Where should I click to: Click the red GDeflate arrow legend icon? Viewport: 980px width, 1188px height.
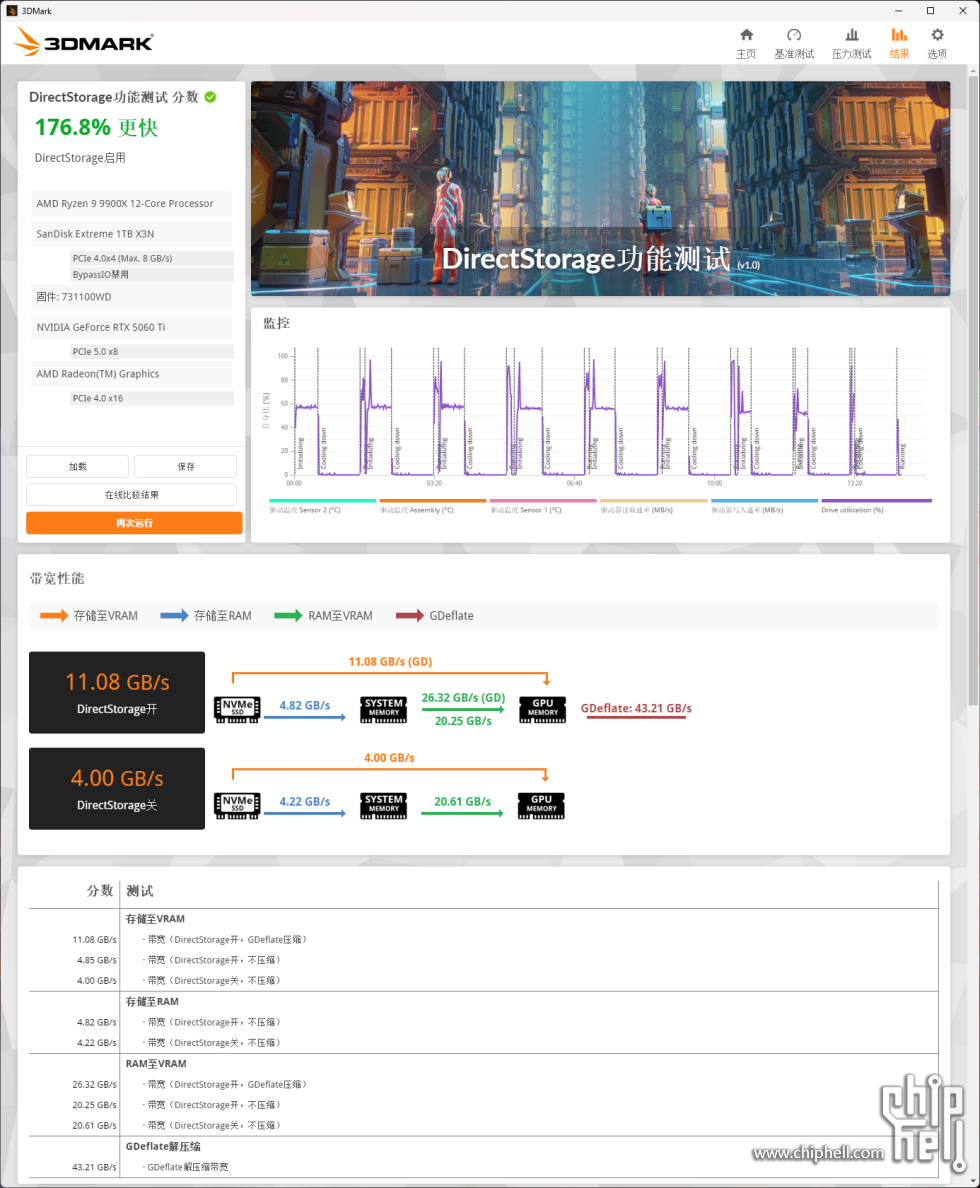click(410, 615)
